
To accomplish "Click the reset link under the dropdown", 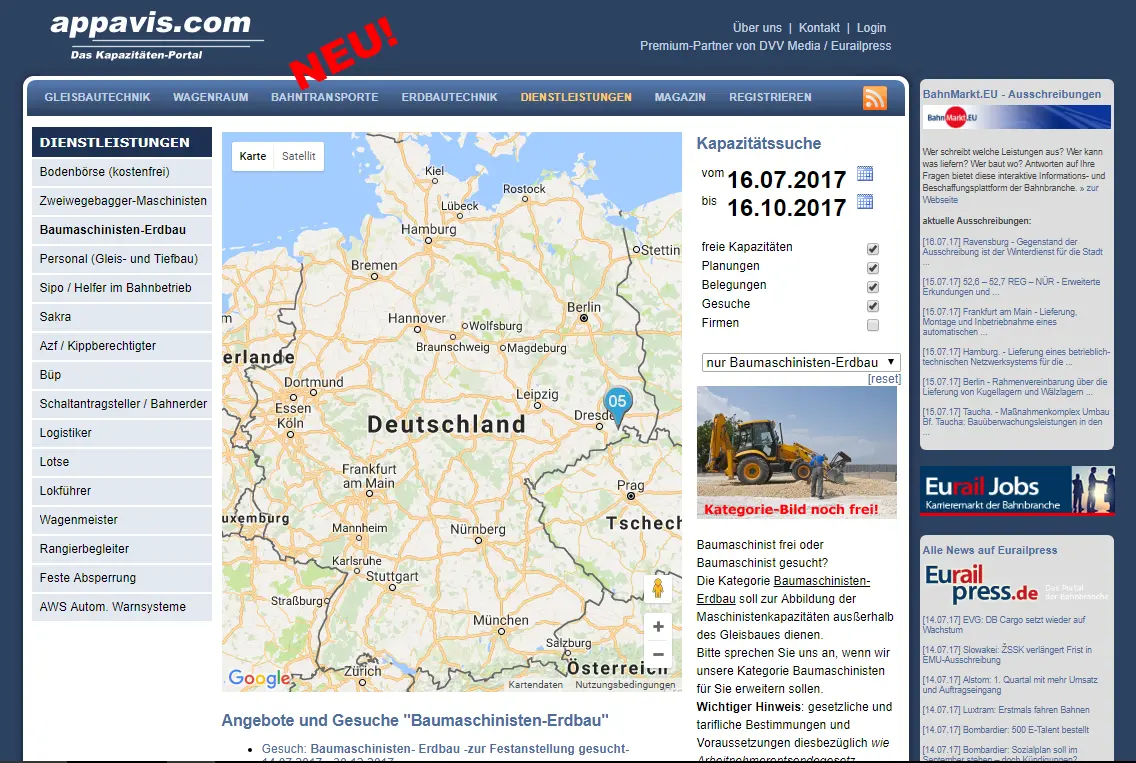I will tap(884, 379).
